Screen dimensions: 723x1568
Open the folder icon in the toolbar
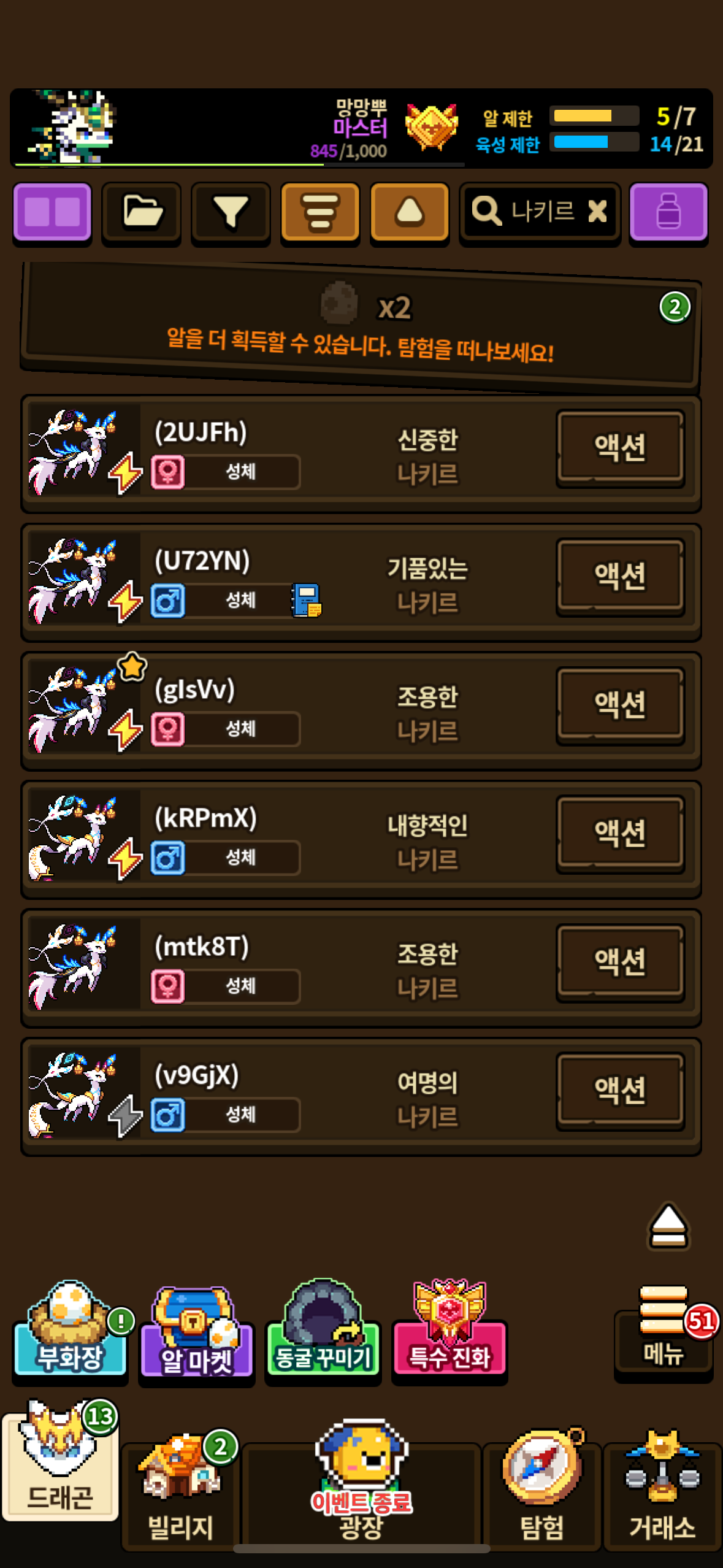[142, 212]
